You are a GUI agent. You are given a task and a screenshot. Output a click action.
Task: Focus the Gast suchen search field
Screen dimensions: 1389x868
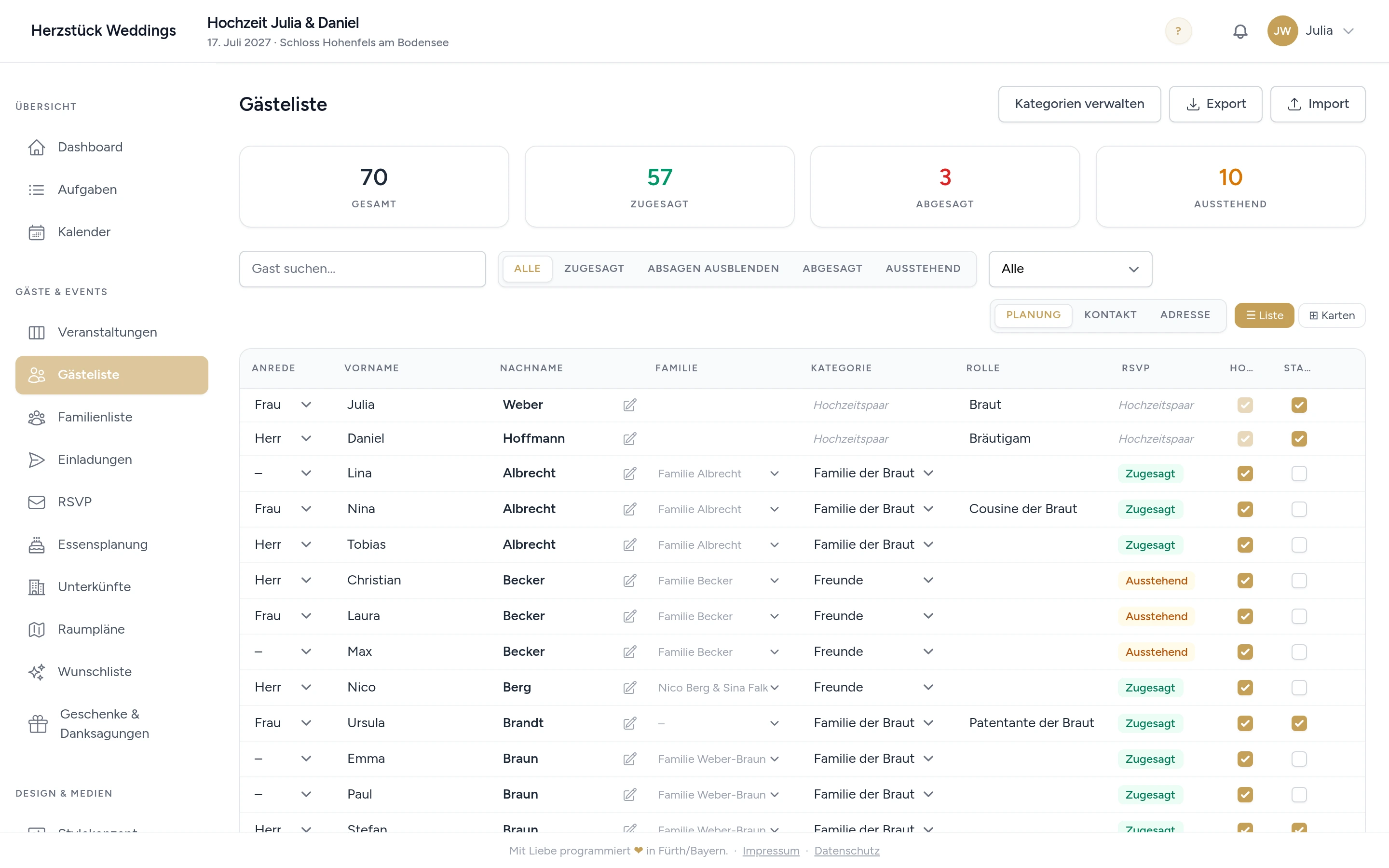(363, 269)
